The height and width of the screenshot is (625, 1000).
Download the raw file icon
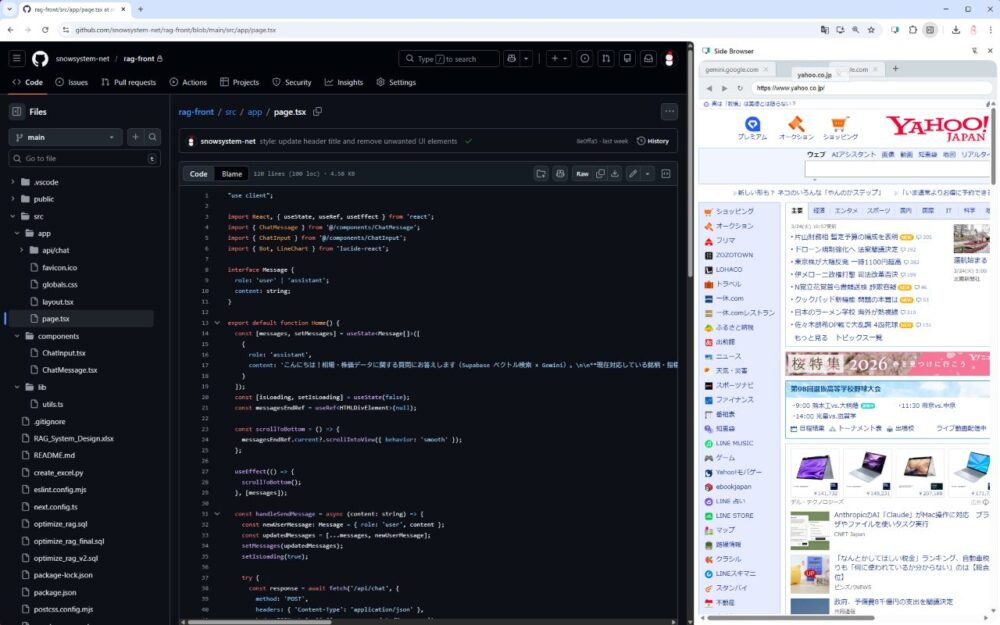coord(616,174)
